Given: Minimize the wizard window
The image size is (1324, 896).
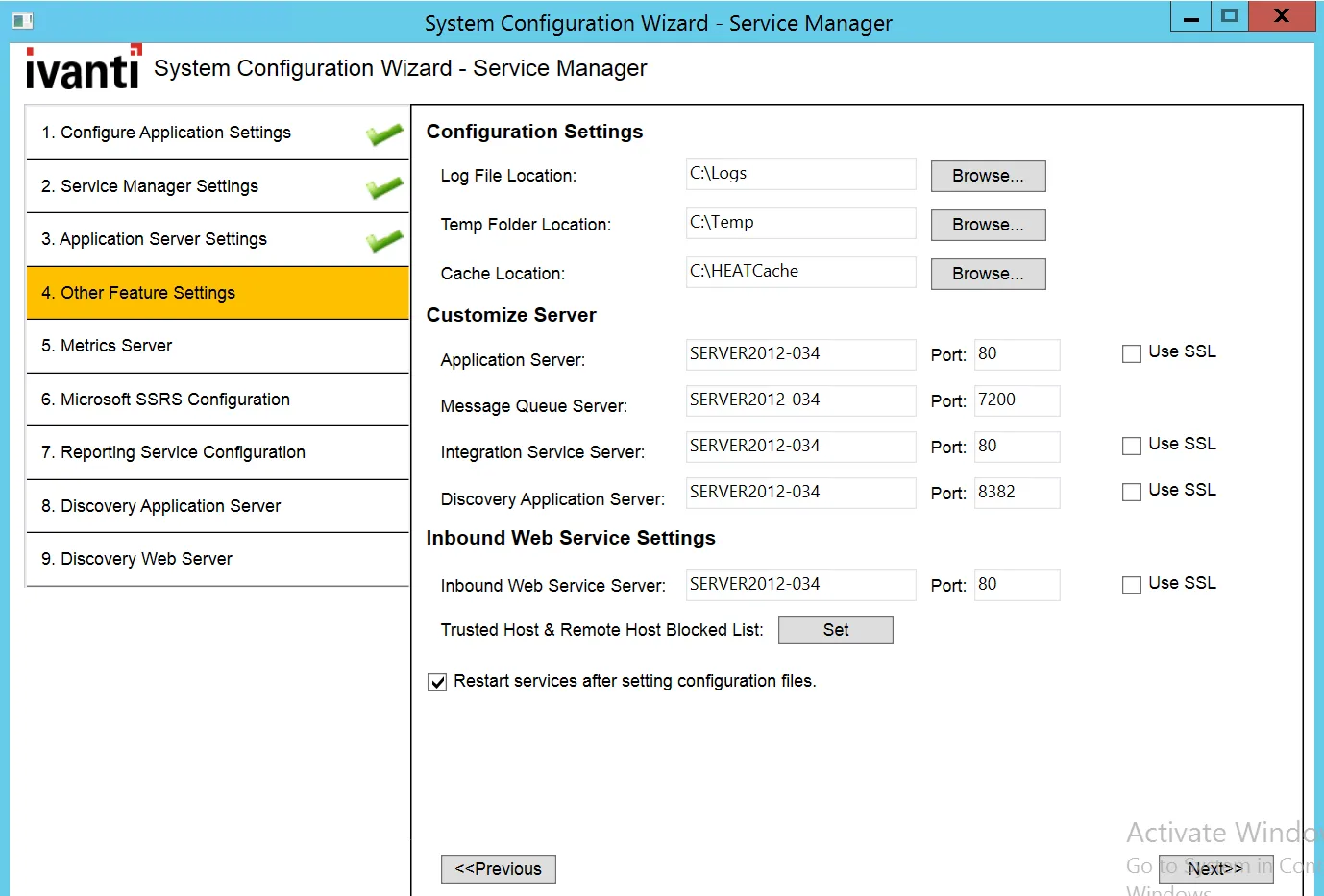Looking at the screenshot, I should [1191, 16].
